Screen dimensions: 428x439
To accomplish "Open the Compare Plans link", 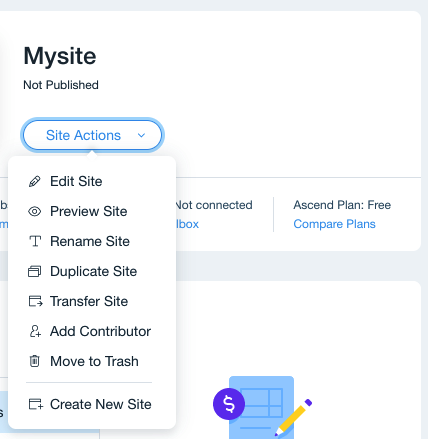I will point(334,224).
